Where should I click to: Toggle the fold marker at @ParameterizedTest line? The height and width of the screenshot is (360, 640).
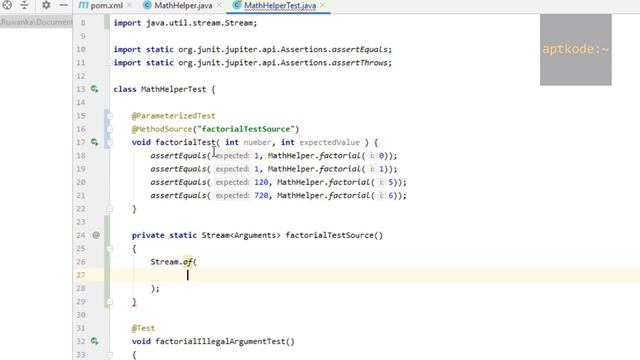(109, 116)
